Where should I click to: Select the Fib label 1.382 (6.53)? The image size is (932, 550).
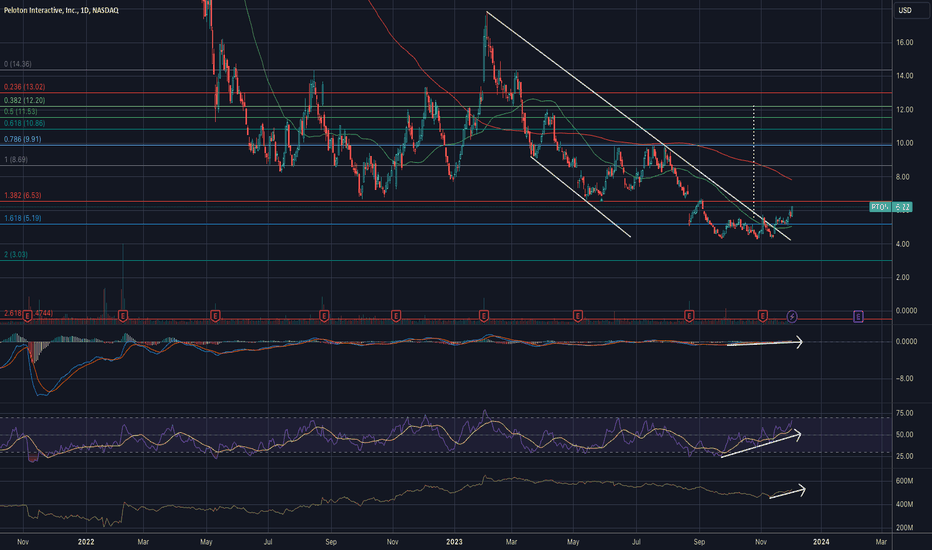(23, 195)
